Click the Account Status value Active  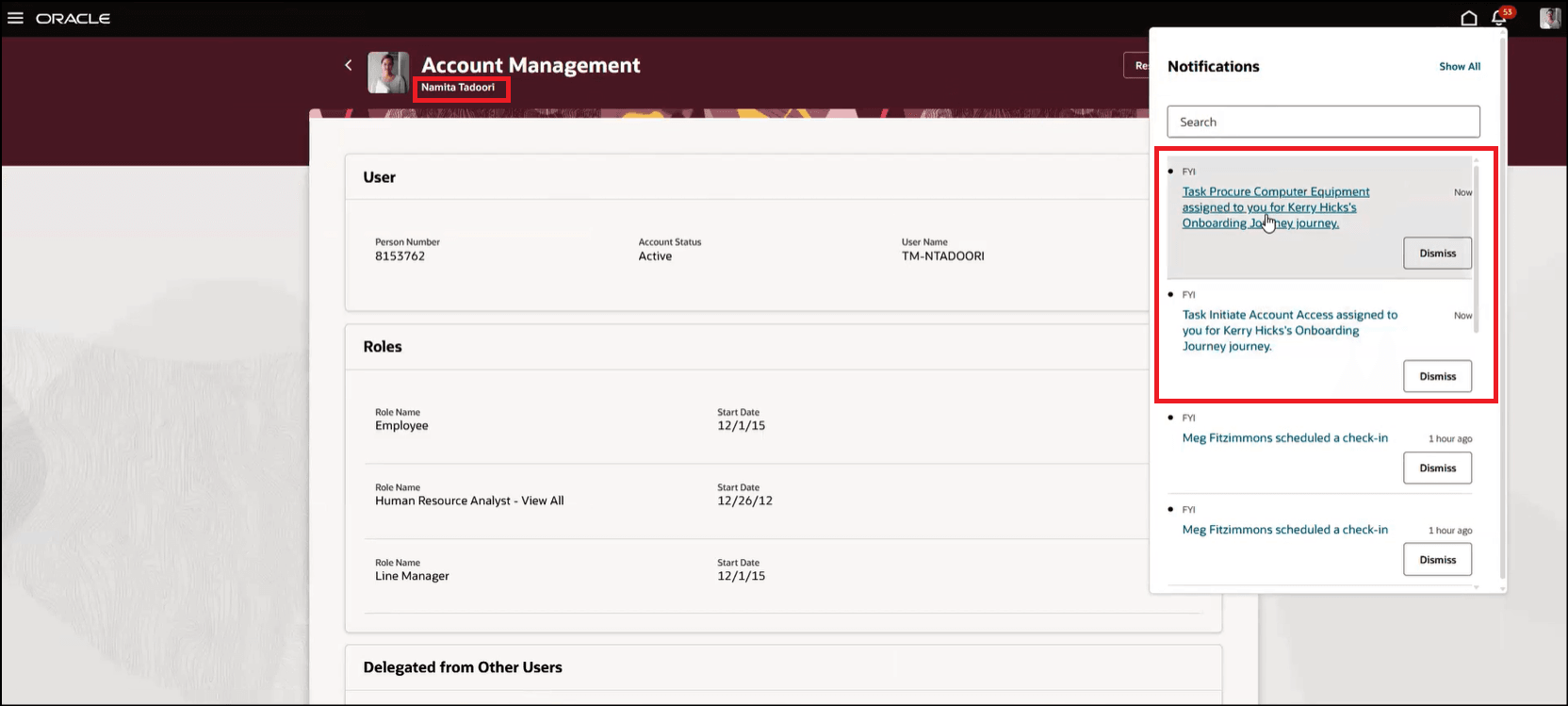[655, 256]
